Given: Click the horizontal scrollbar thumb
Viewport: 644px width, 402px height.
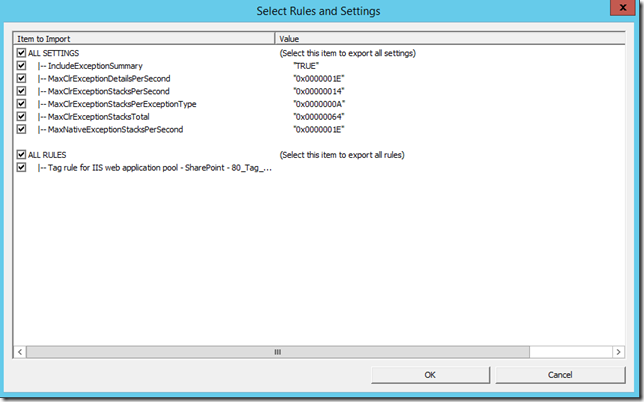Looking at the screenshot, I should (279, 352).
